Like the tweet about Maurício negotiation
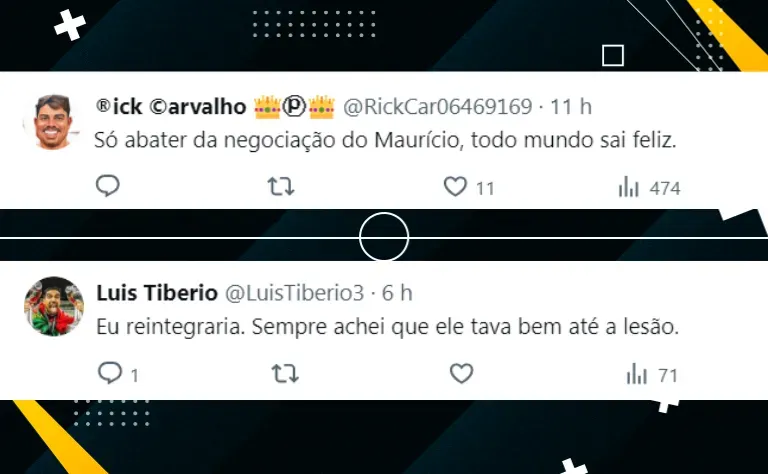Viewport: 768px width, 474px height. (455, 187)
